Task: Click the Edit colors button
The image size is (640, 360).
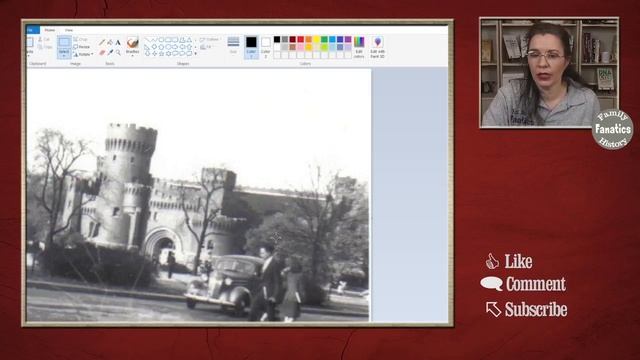Action: coord(359,47)
